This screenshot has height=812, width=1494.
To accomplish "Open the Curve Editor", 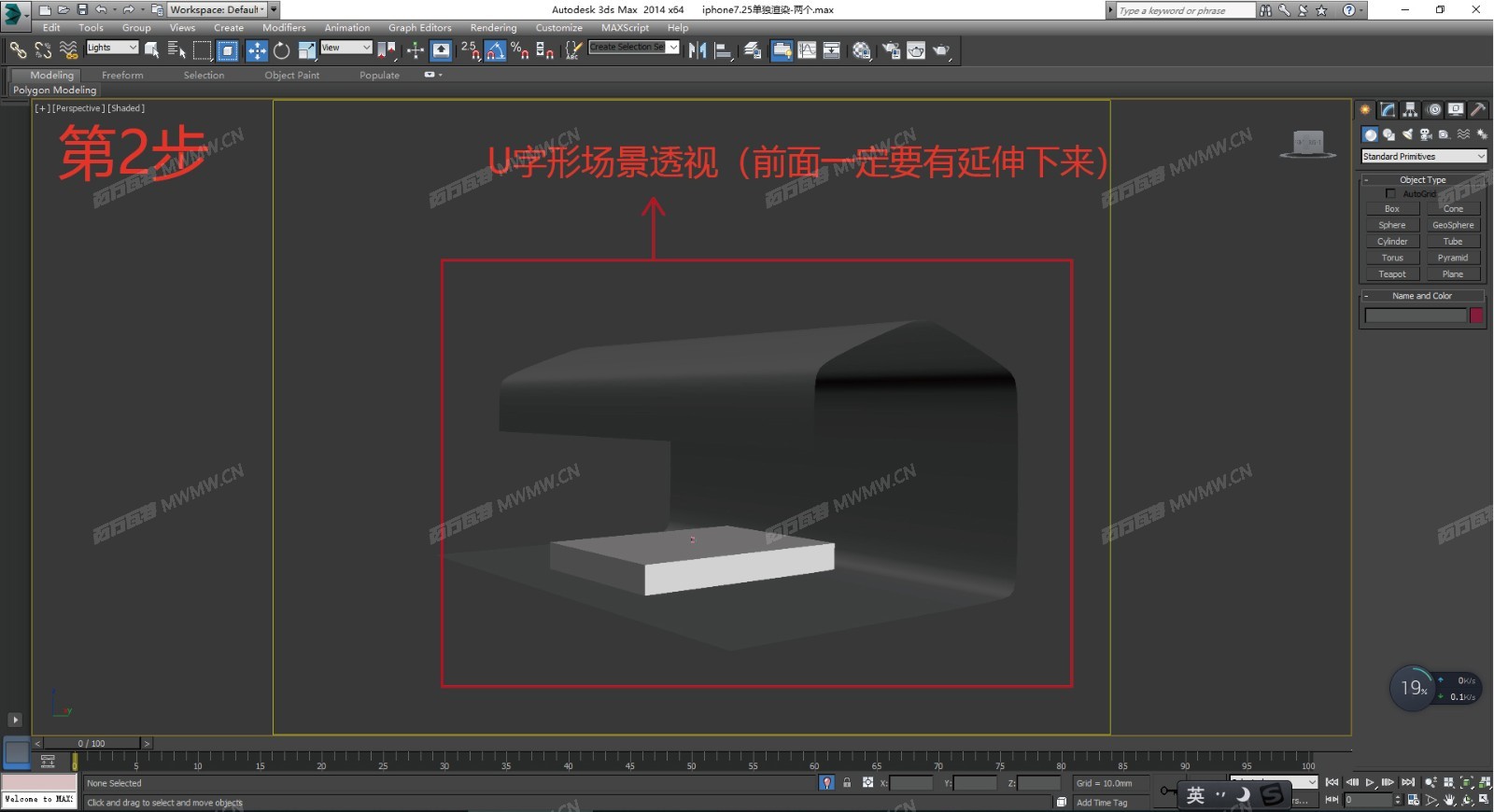I will click(x=807, y=50).
